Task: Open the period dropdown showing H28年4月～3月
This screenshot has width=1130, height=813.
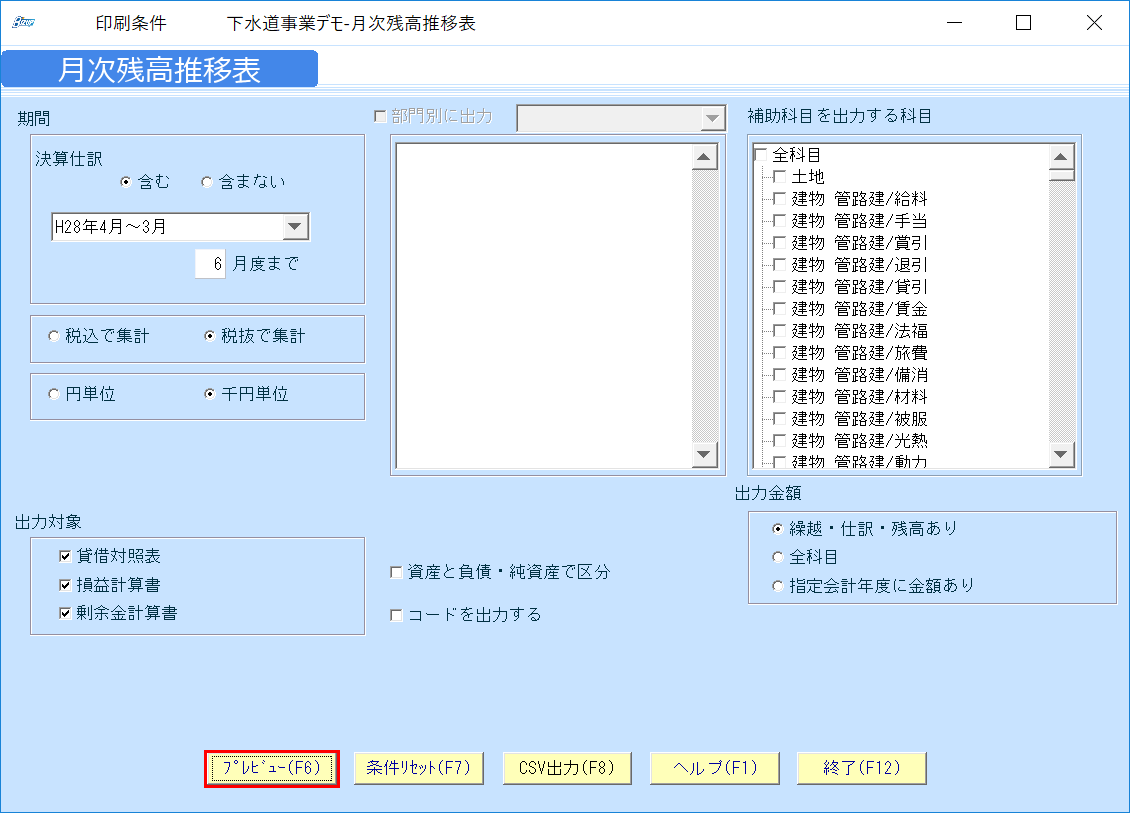Action: coord(296,226)
